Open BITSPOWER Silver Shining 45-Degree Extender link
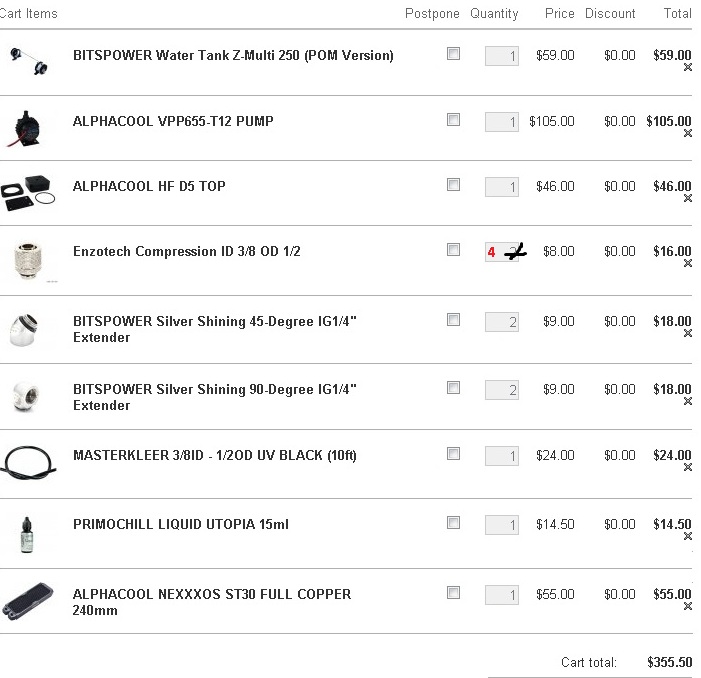 tap(215, 329)
